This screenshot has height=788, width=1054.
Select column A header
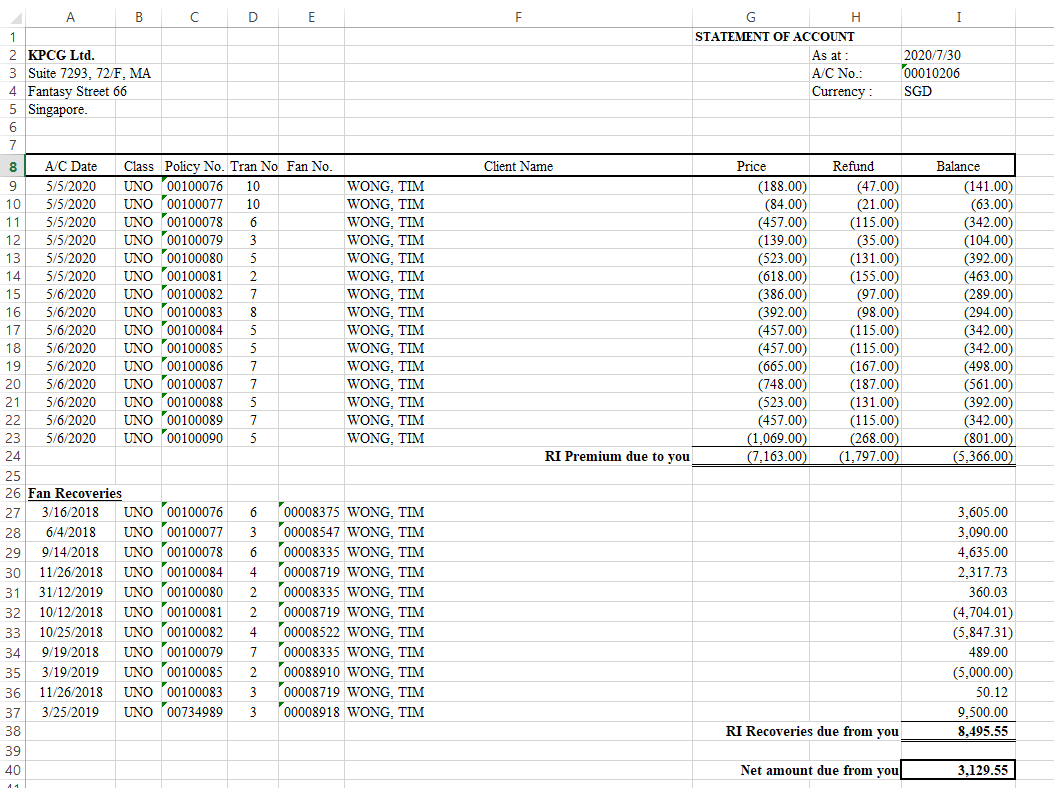point(71,17)
